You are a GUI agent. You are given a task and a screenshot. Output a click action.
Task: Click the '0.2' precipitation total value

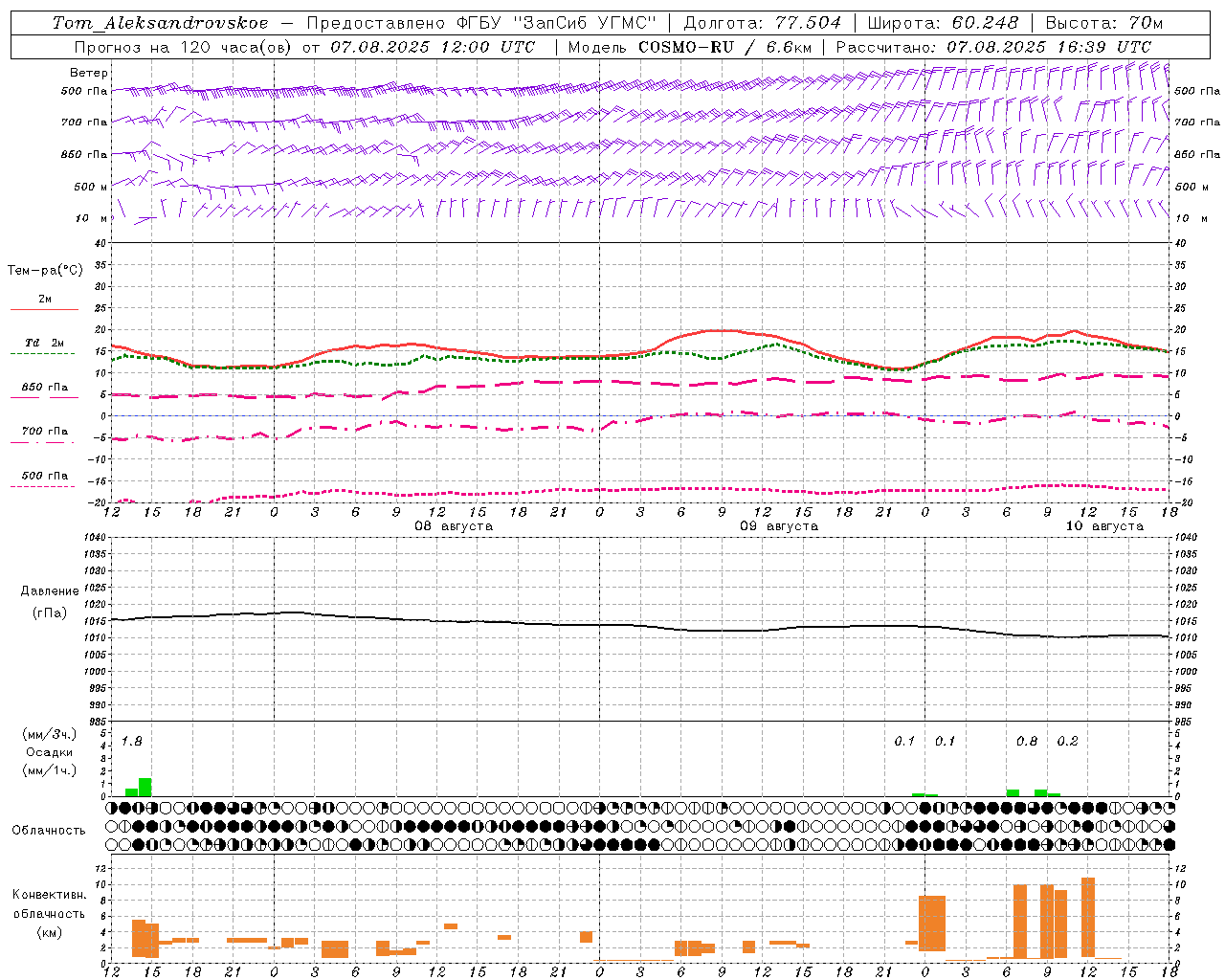(1067, 742)
